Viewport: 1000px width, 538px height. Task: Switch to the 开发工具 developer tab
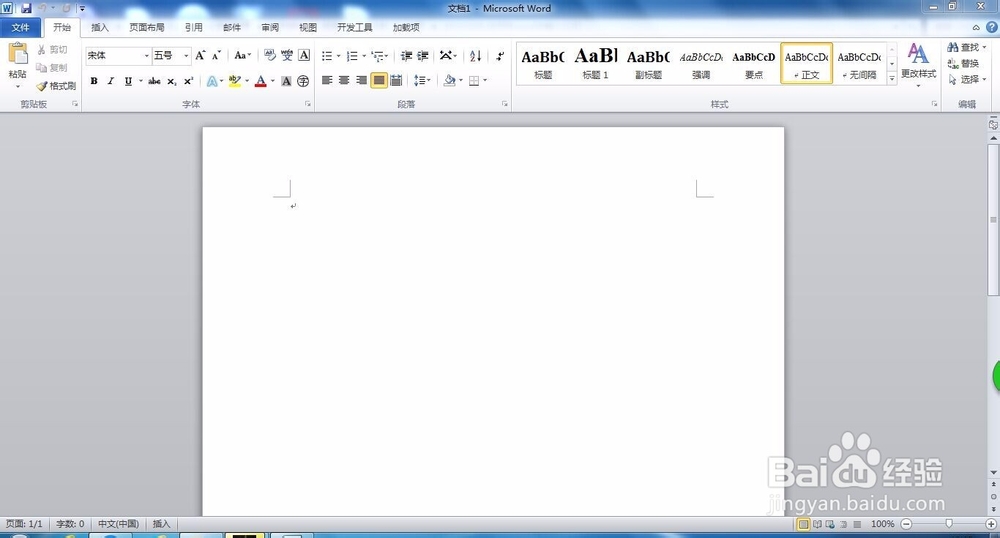[x=355, y=27]
